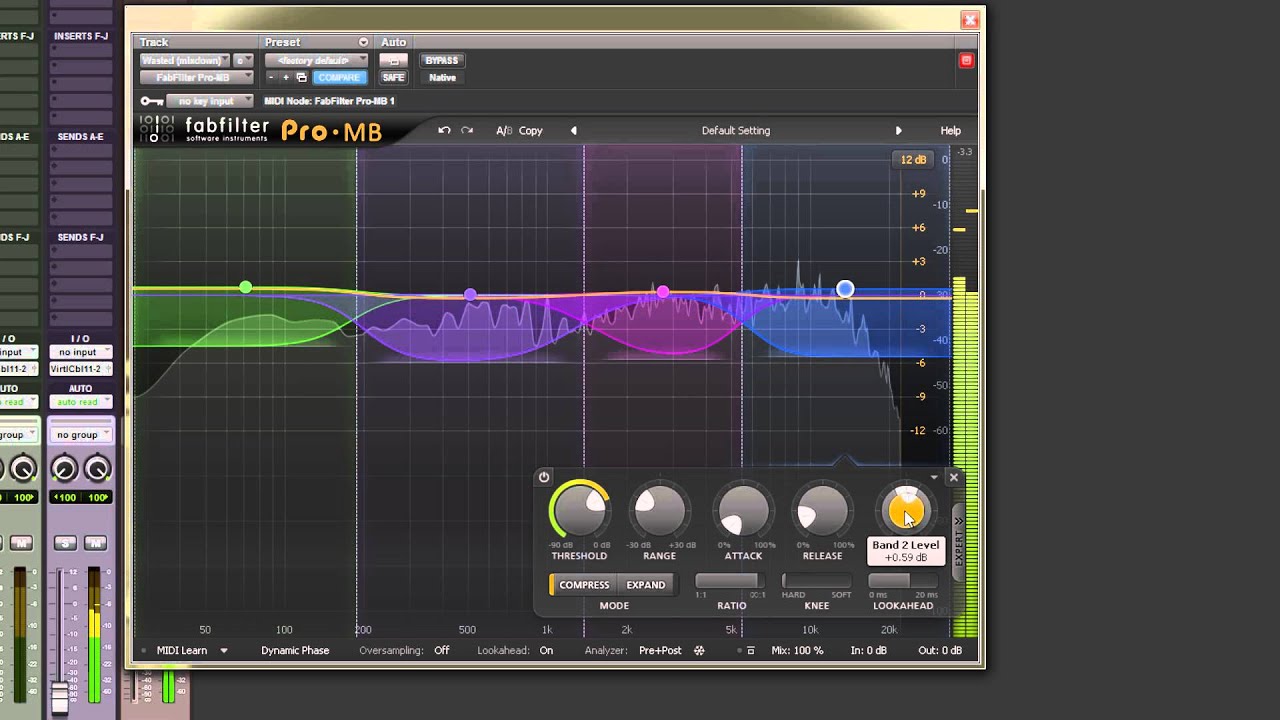Screen dimensions: 1280x720
Task: Click the FabFilter logo icon
Action: click(x=157, y=131)
